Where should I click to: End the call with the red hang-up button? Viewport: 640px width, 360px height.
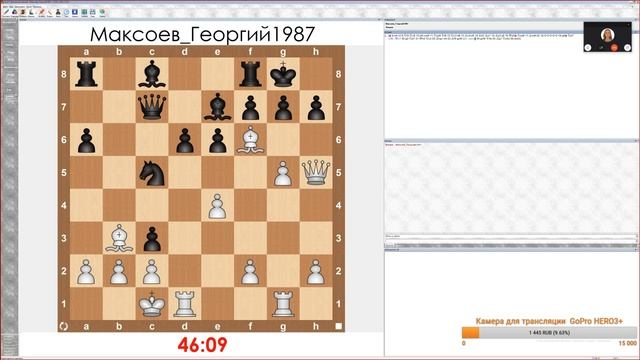click(614, 48)
